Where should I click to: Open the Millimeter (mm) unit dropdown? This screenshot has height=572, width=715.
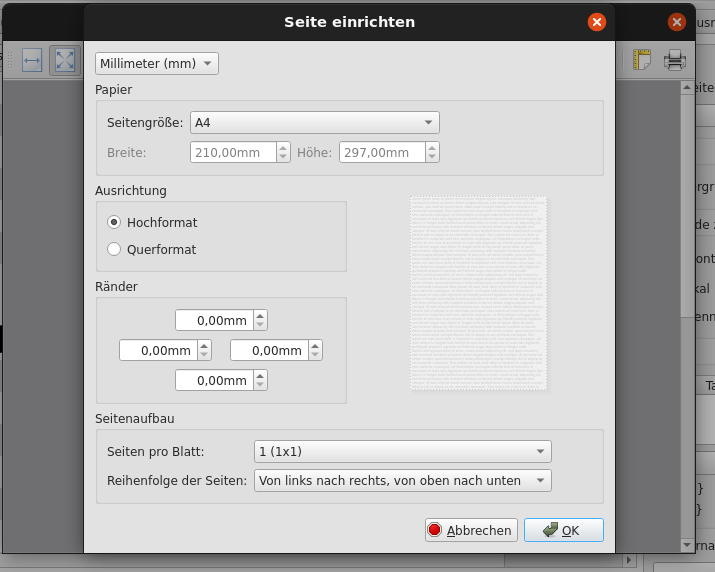(157, 63)
